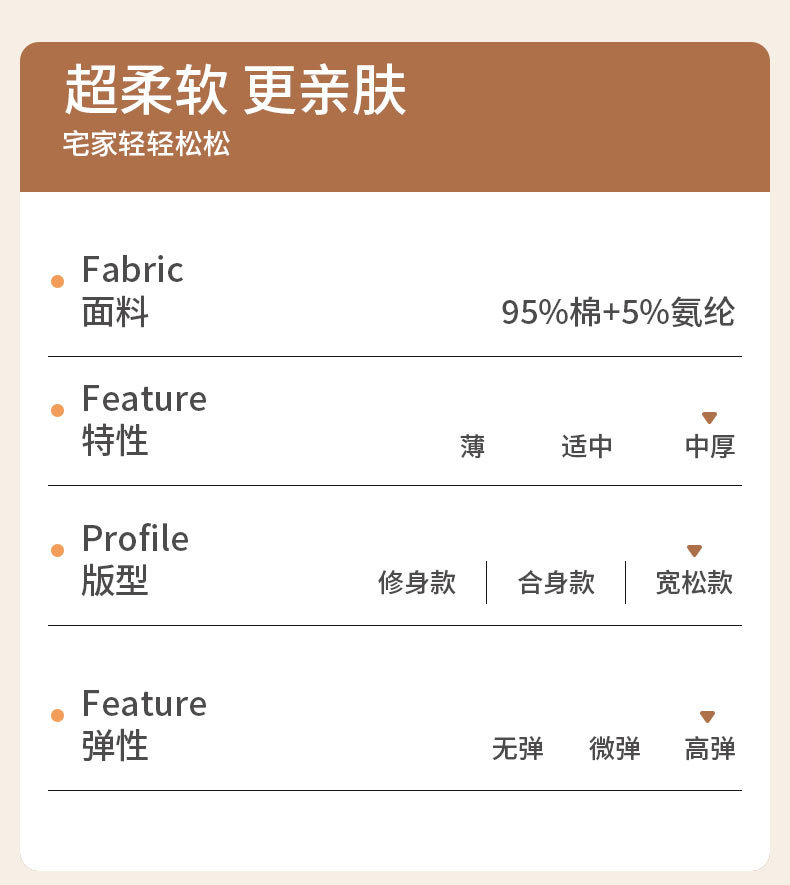Select the 薄 thickness option
Image resolution: width=790 pixels, height=885 pixels.
tap(473, 446)
